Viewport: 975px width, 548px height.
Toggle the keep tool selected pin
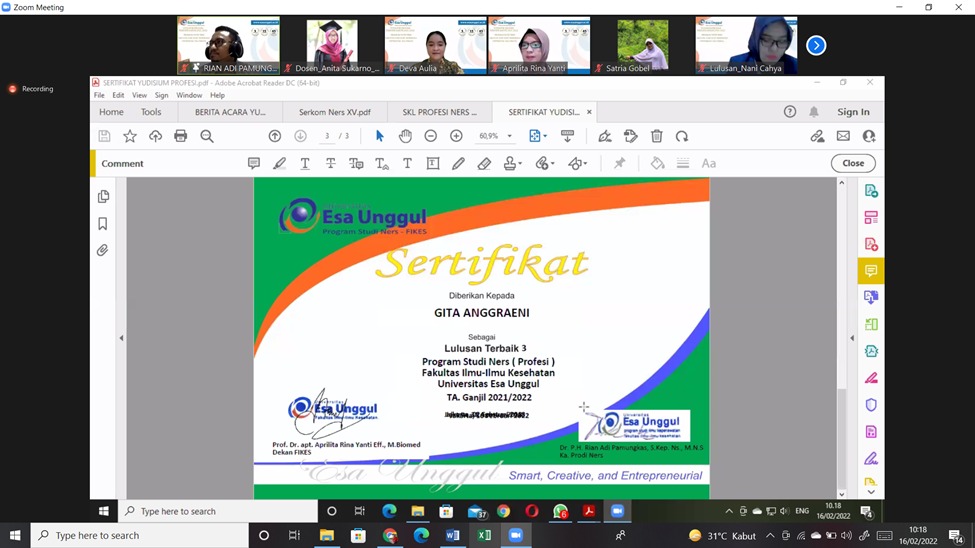(619, 164)
